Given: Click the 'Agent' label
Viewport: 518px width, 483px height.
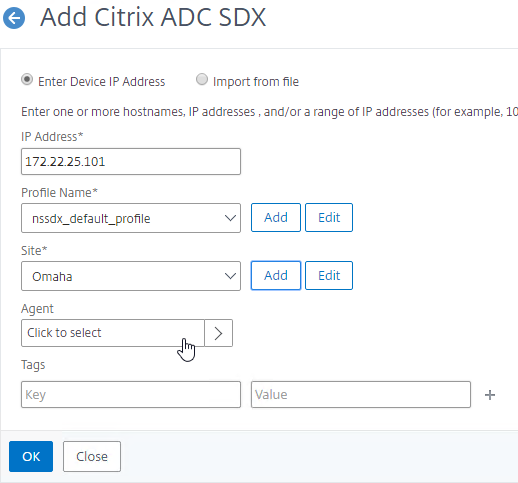Looking at the screenshot, I should point(37,309).
